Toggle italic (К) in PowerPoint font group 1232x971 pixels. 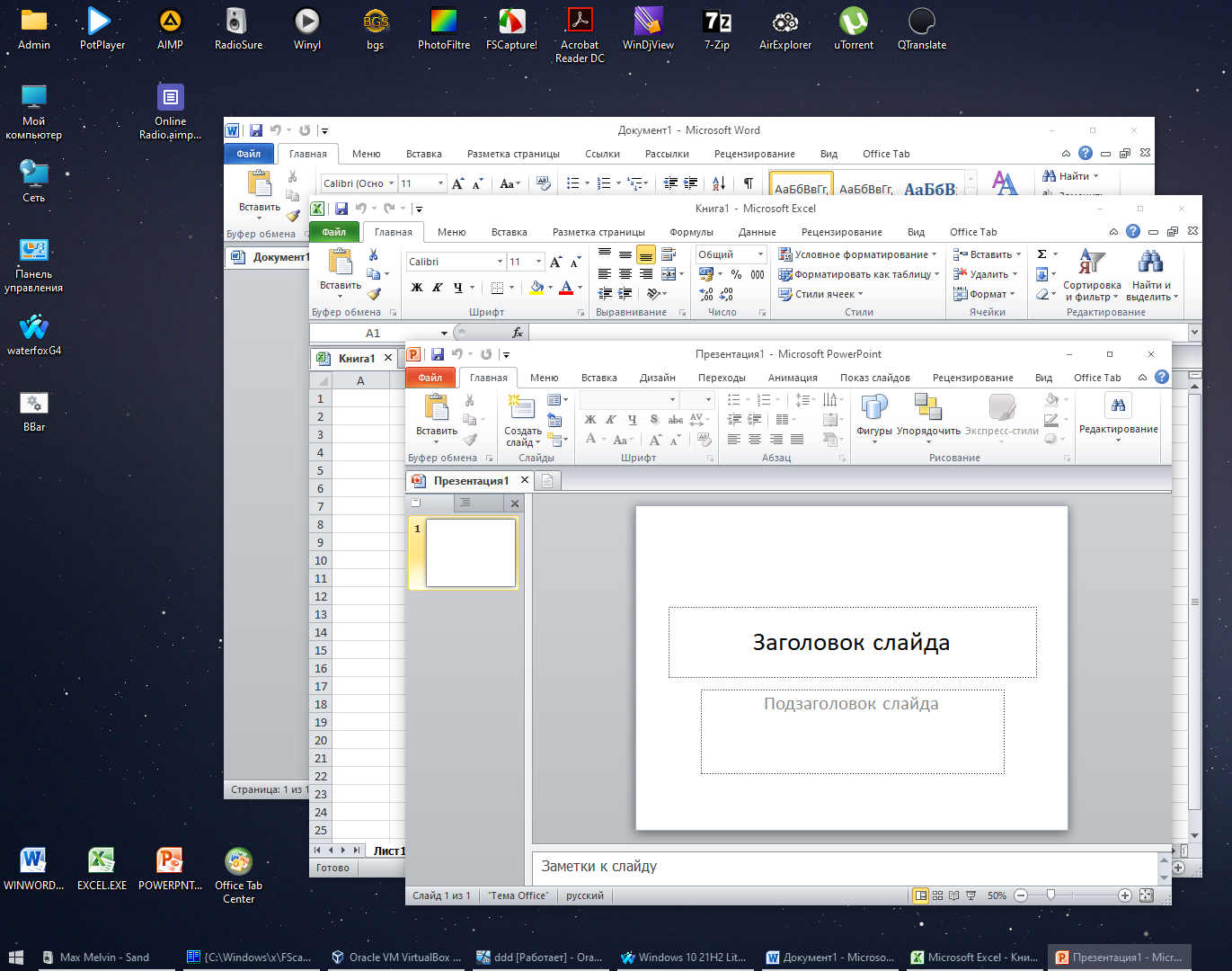point(611,420)
